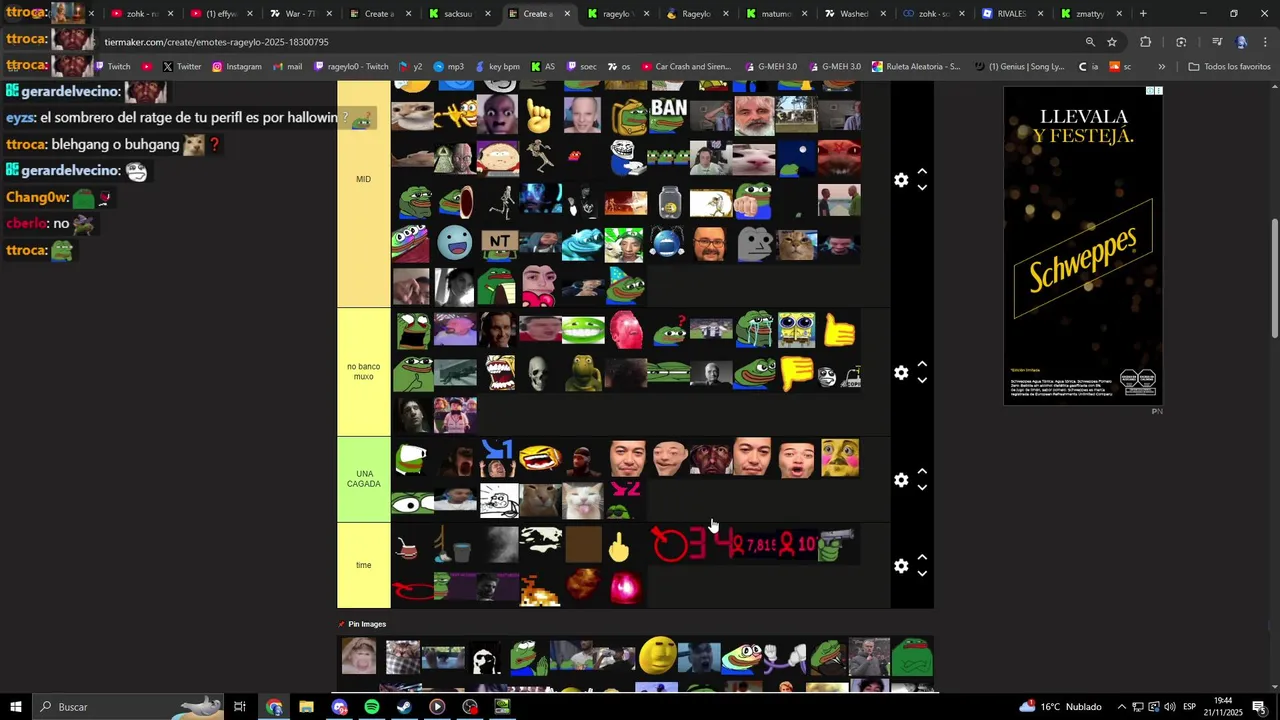Screen dimensions: 1280x720
Task: Expand the bookmarks overflow chevron
Action: pyautogui.click(x=1161, y=67)
